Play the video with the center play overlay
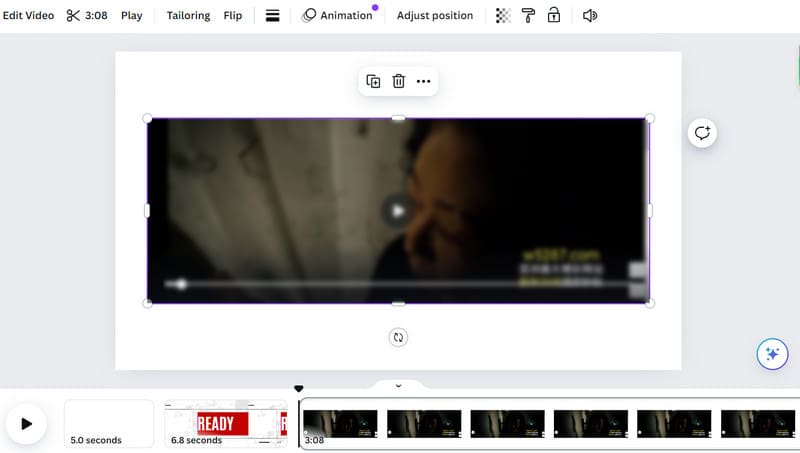800x453 pixels. click(x=398, y=211)
